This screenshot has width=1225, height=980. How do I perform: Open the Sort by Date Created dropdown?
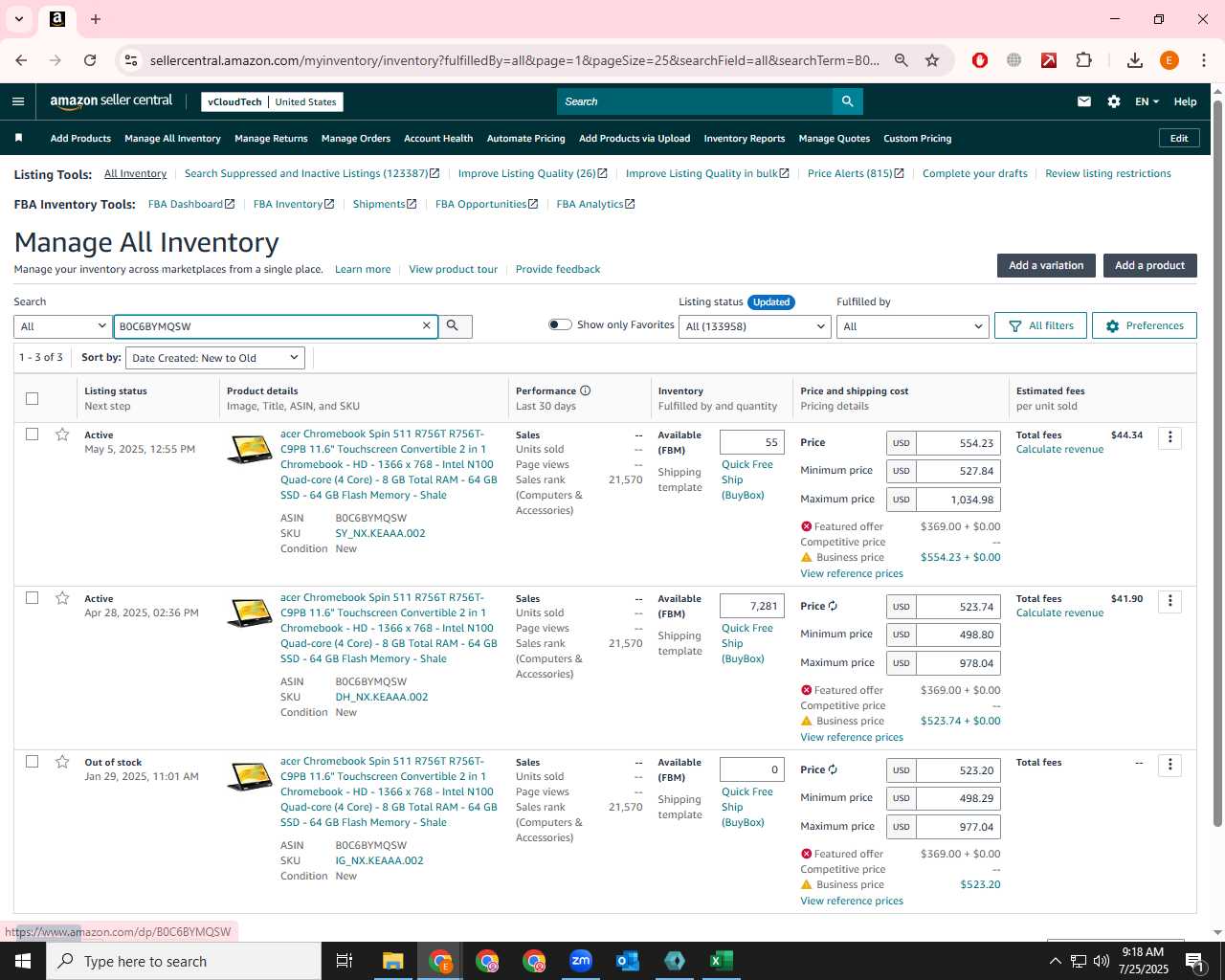pos(215,358)
